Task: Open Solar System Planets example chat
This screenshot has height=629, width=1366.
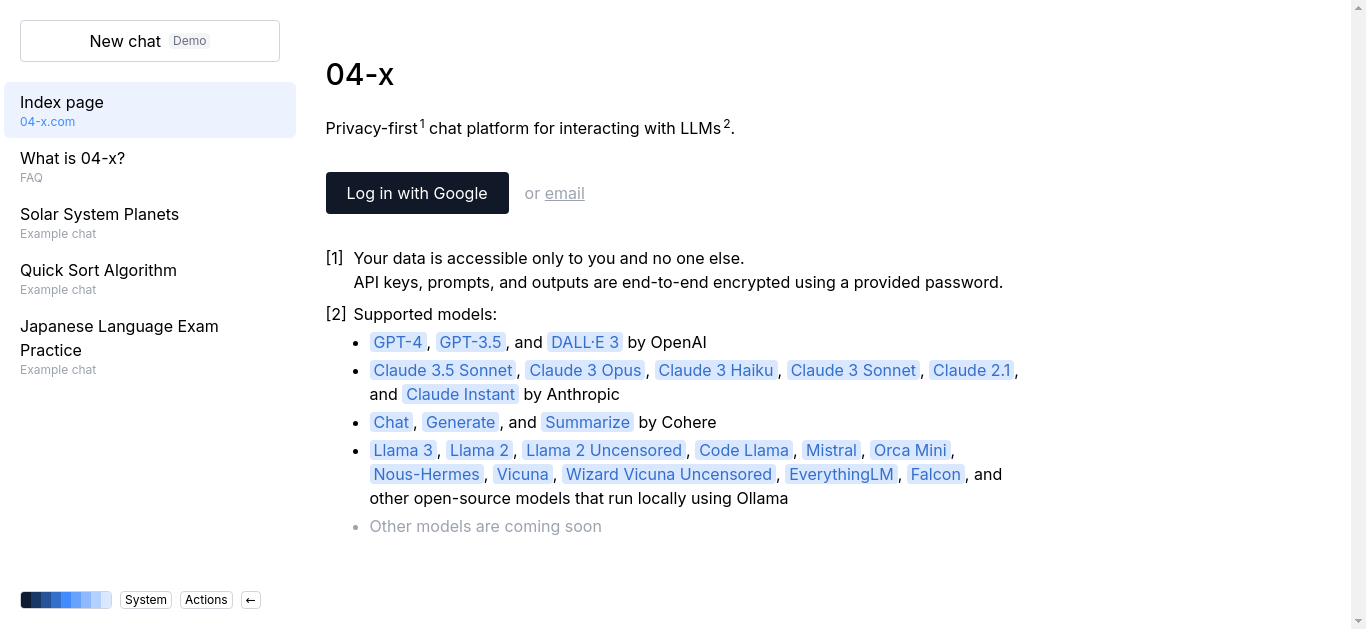Action: click(x=150, y=222)
